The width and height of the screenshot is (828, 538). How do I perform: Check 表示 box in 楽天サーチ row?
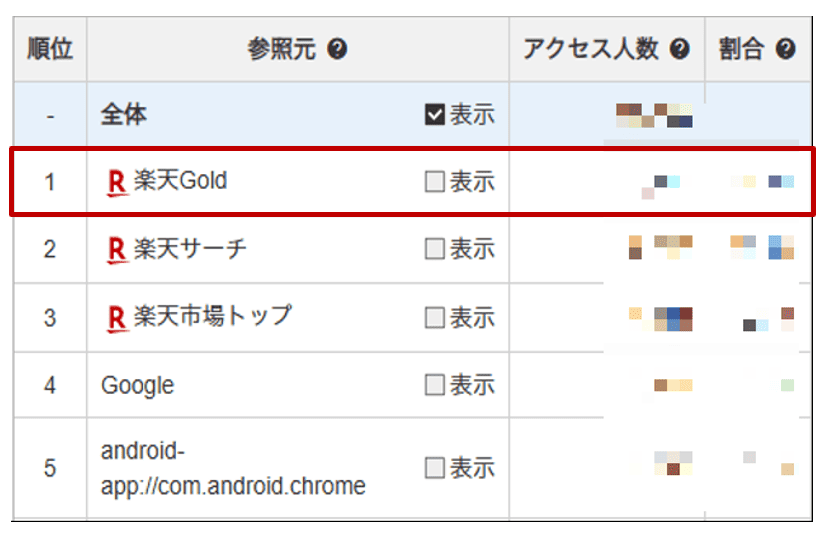click(434, 250)
